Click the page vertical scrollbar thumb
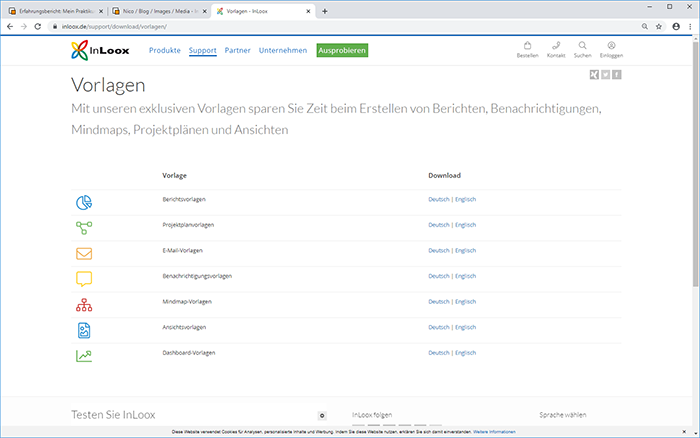This screenshot has height=438, width=700. pos(695,164)
